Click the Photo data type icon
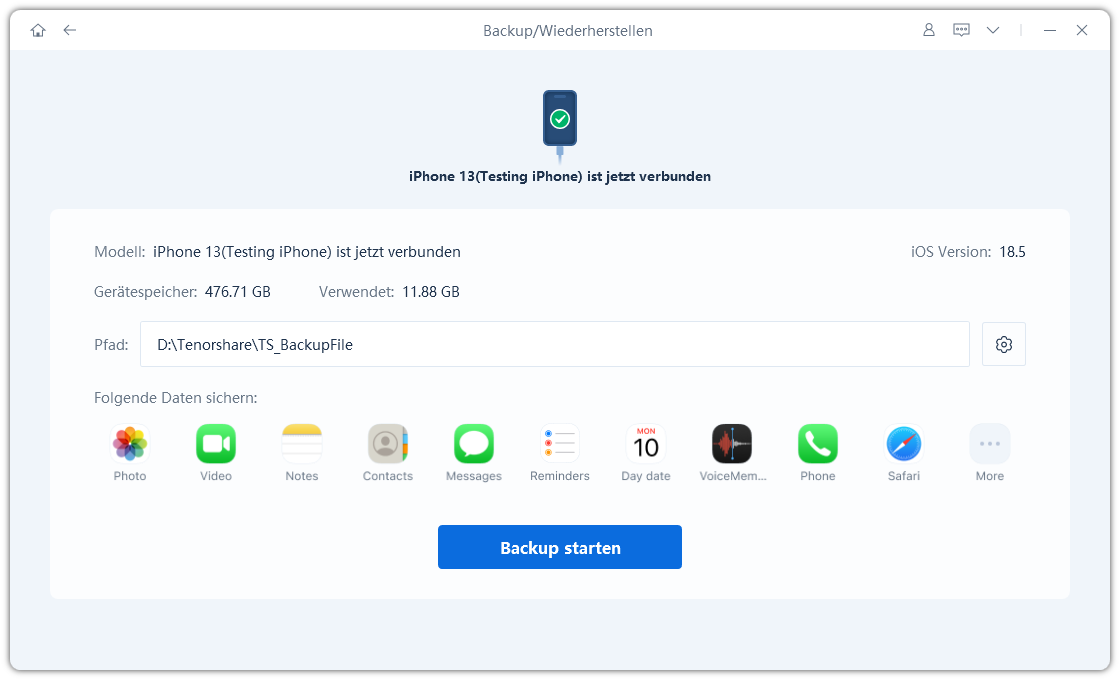1120x680 pixels. [x=130, y=444]
